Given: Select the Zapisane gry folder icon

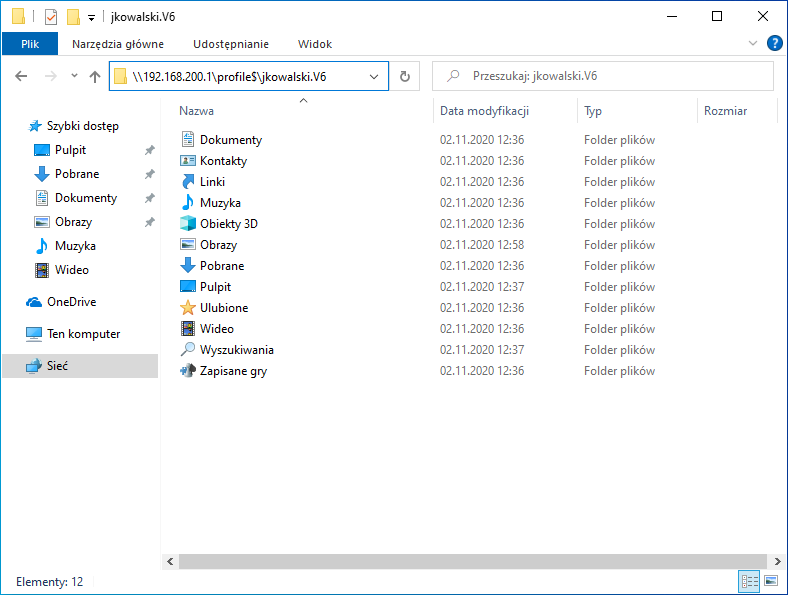Looking at the screenshot, I should click(187, 371).
